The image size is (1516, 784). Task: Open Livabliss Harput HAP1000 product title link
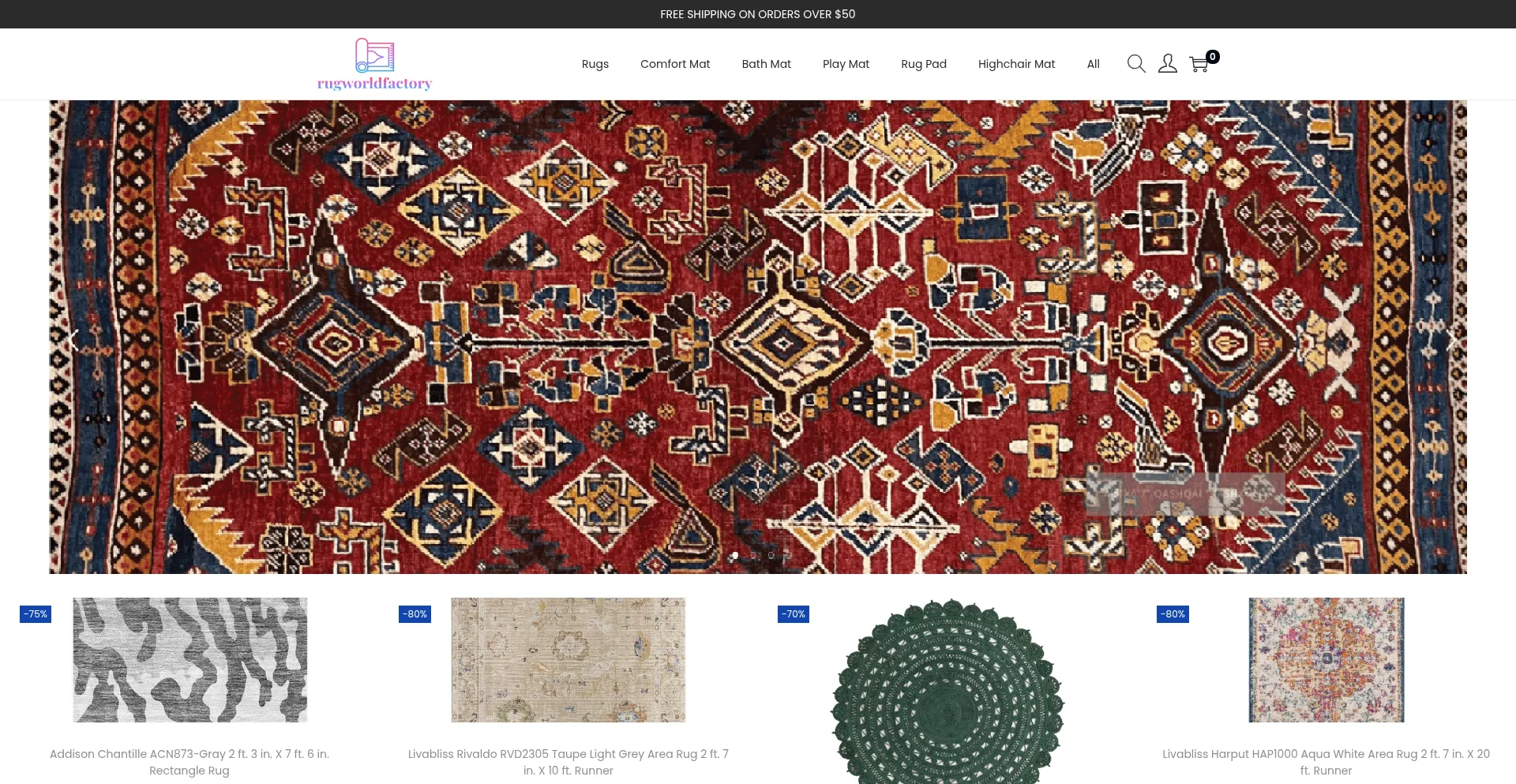click(x=1326, y=762)
